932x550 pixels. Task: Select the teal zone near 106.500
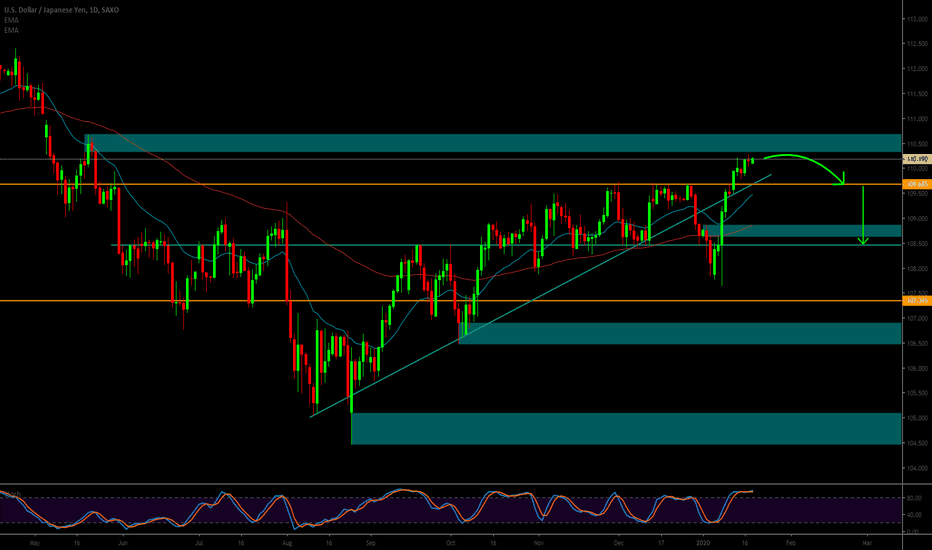680,333
